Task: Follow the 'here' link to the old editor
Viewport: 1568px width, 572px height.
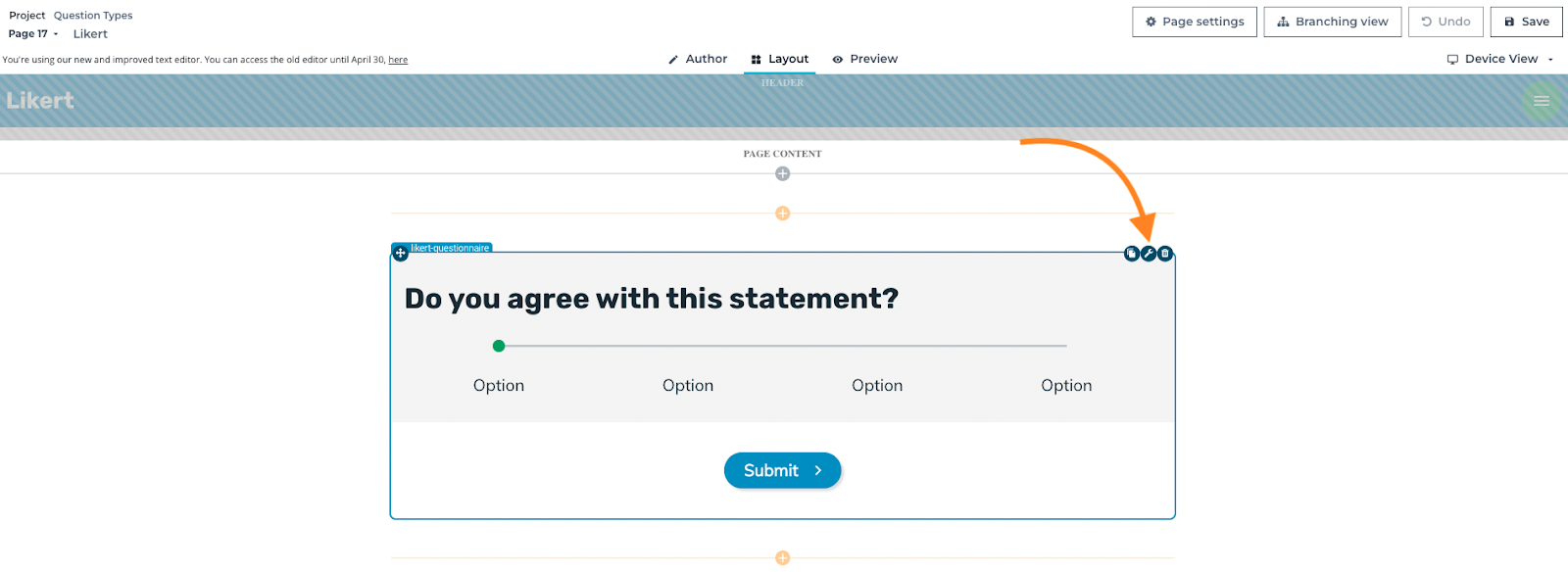Action: (x=398, y=60)
